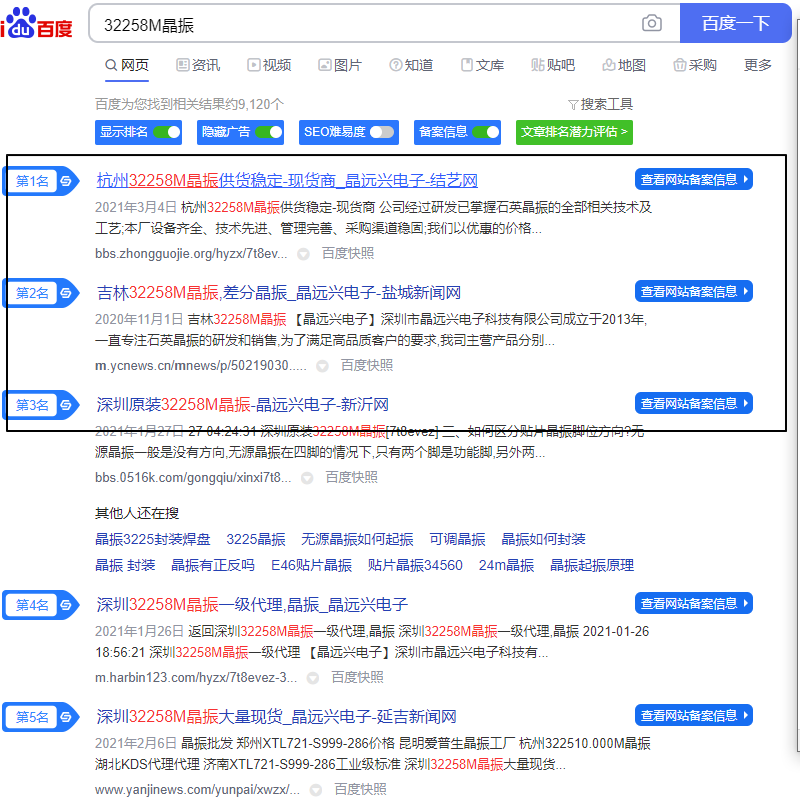This screenshot has height=800, width=800.
Task: Open 百度快照 for bbs.zhongguojie.org result
Action: [x=348, y=254]
